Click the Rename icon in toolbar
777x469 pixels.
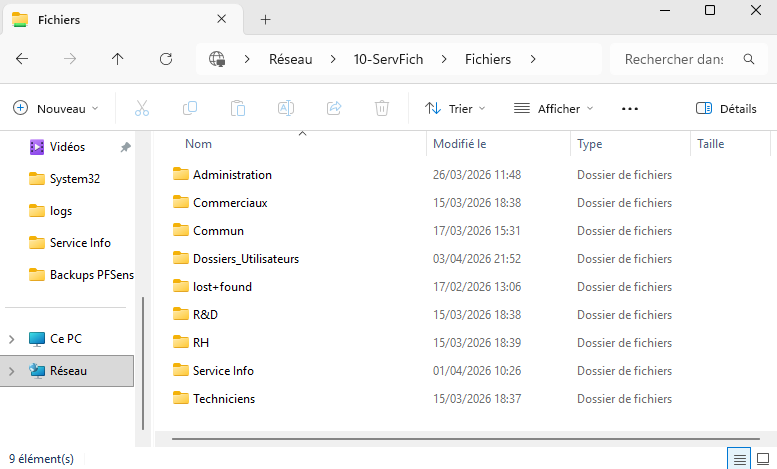286,108
